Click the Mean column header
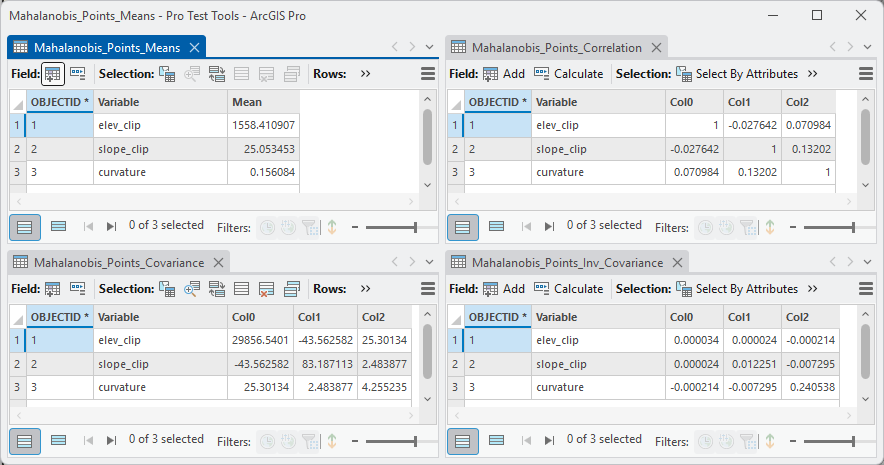 point(263,103)
